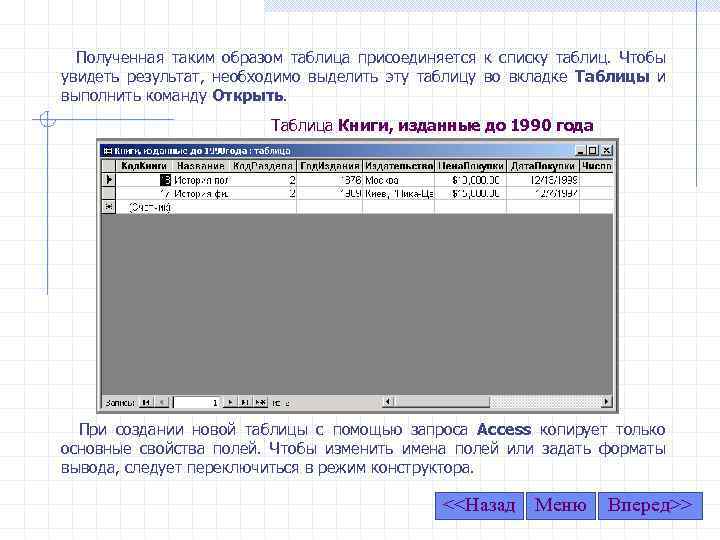Click the purchase date 12/13/1999 cell

[x=543, y=180]
